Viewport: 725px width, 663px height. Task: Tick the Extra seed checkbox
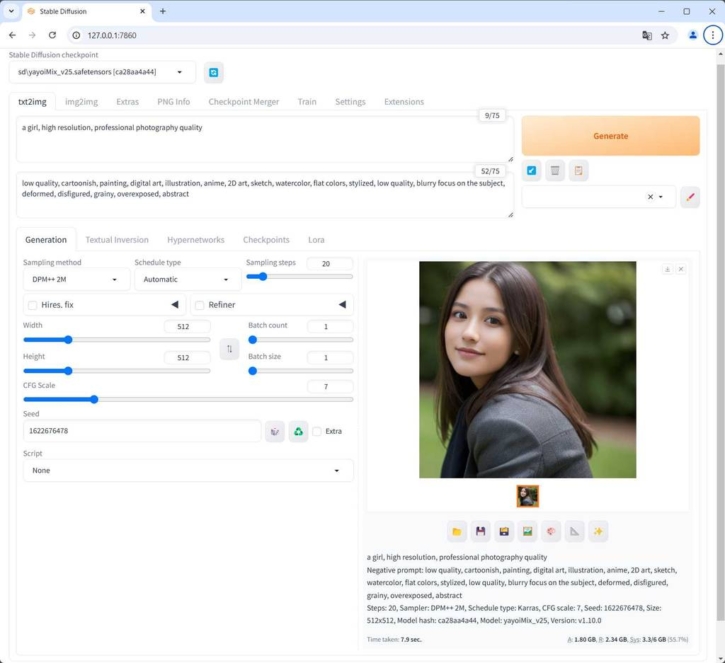point(317,431)
